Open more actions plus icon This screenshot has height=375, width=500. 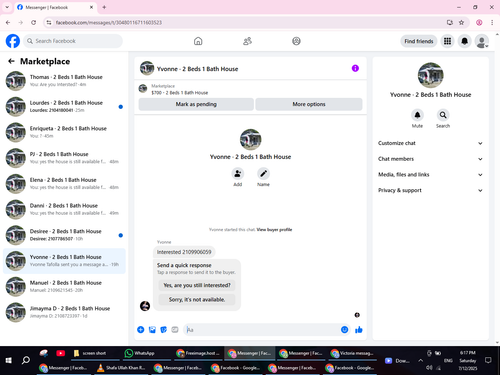(141, 330)
